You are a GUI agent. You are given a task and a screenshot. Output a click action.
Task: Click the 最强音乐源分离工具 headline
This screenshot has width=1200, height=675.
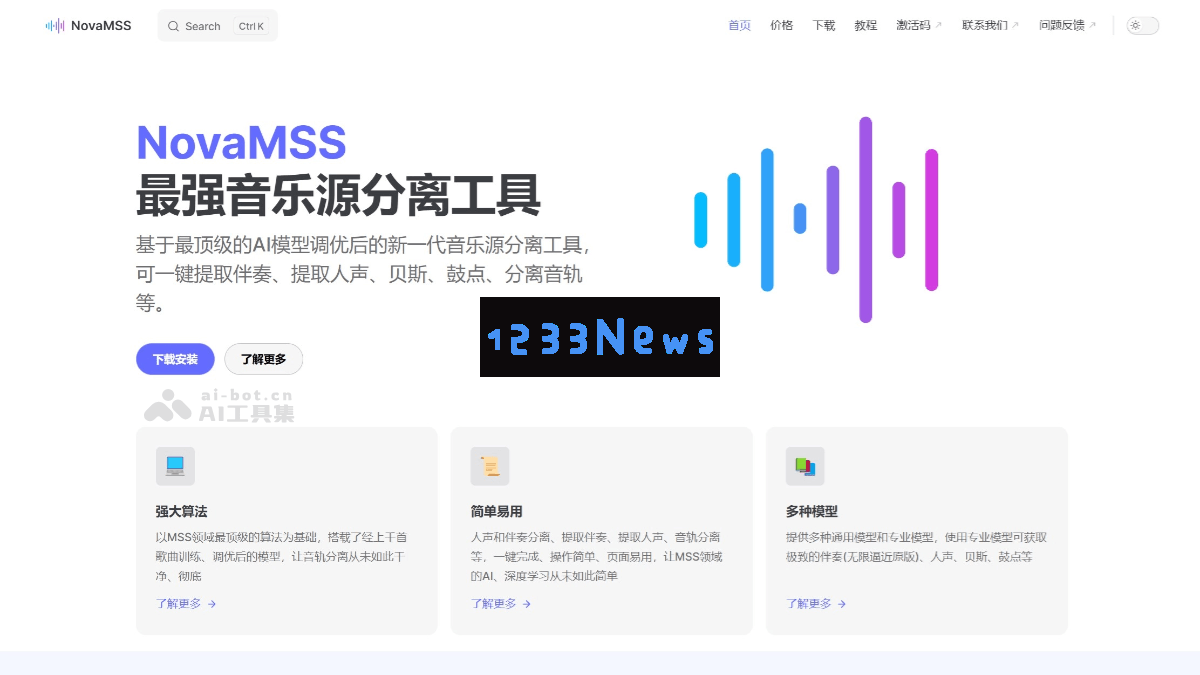339,196
